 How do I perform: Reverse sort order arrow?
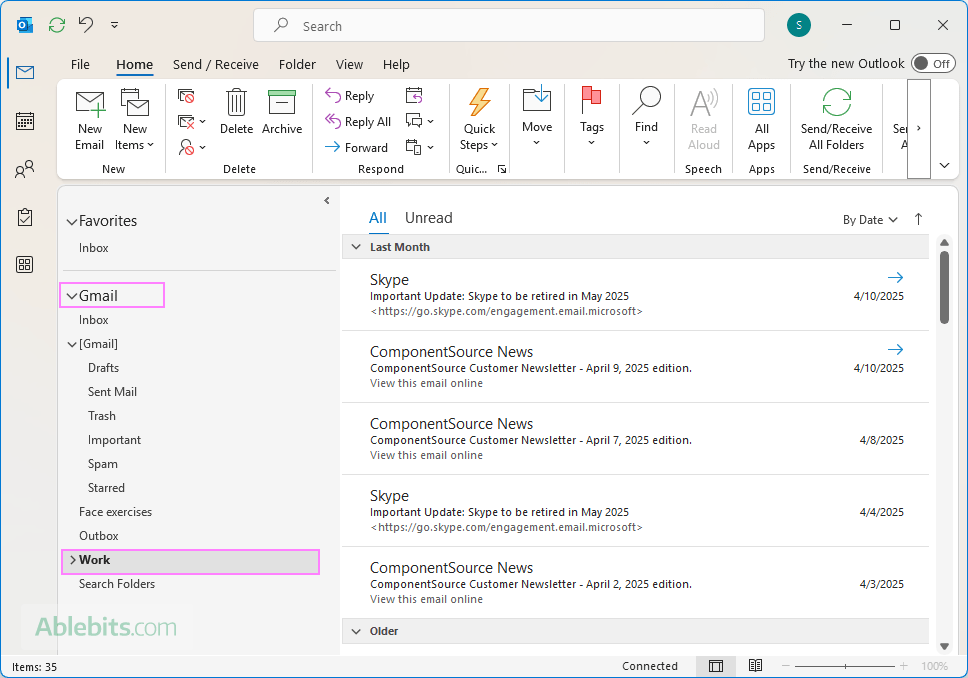coord(918,219)
